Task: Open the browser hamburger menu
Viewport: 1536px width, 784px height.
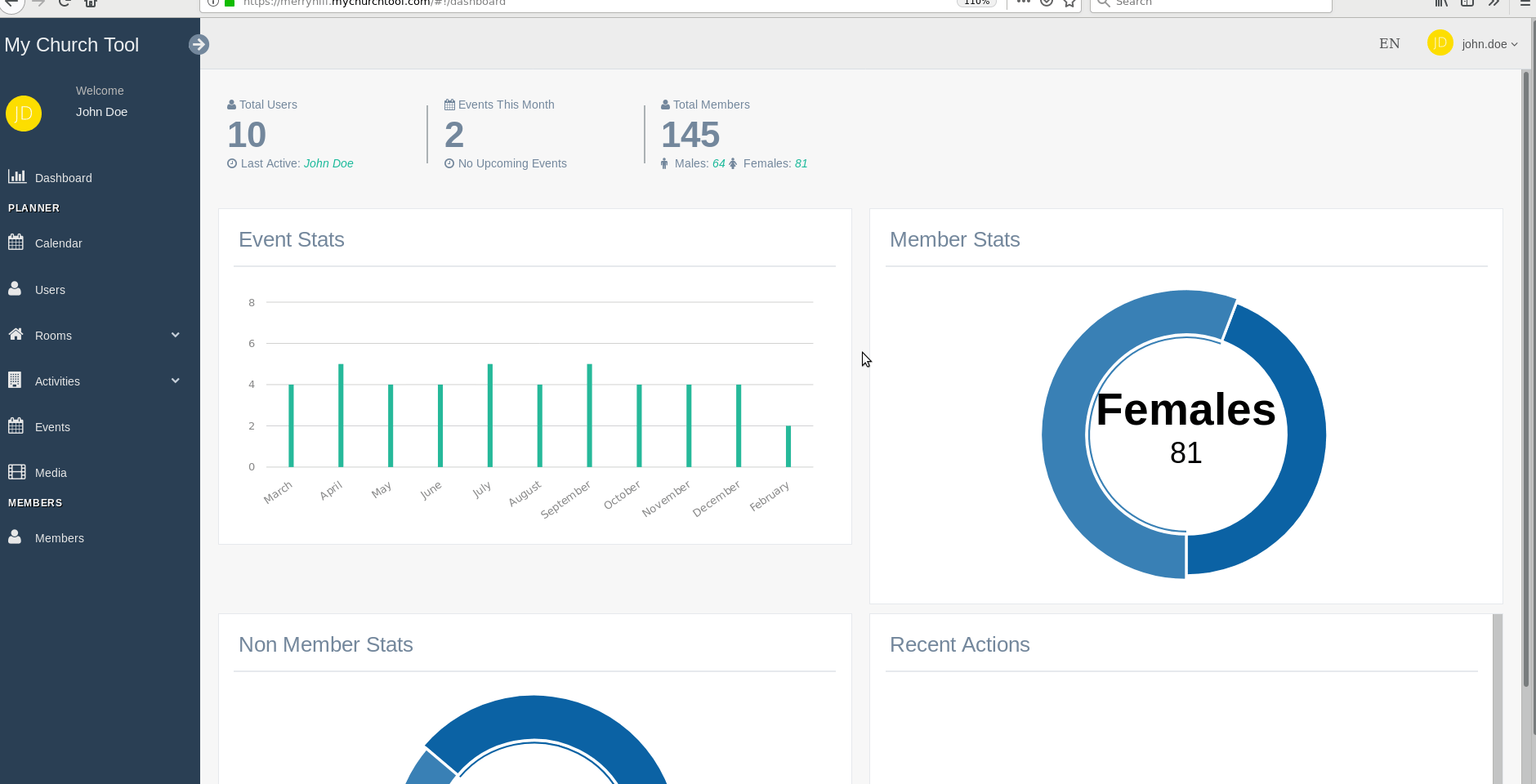Action: tap(1525, 2)
